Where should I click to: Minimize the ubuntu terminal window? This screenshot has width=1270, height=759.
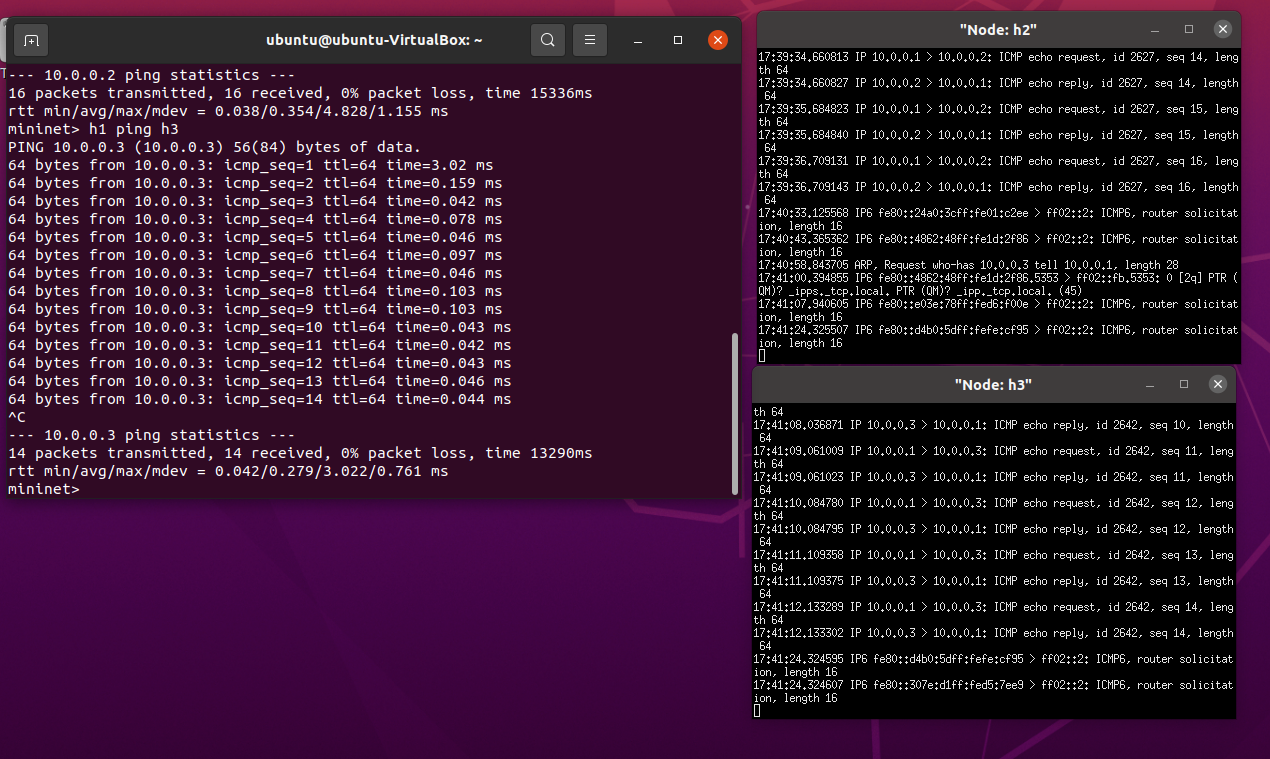[x=639, y=40]
